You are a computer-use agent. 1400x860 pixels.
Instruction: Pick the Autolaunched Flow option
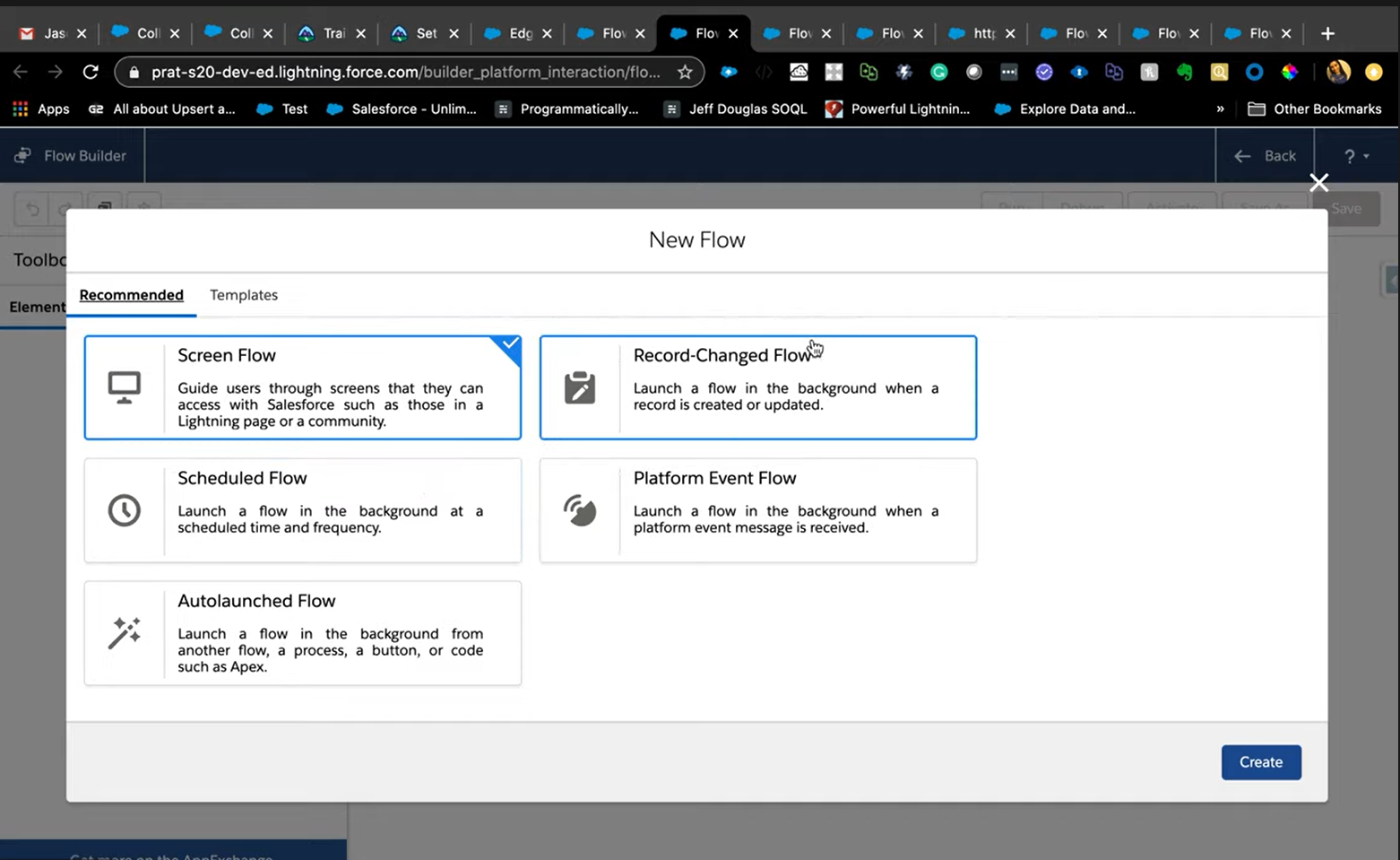303,633
